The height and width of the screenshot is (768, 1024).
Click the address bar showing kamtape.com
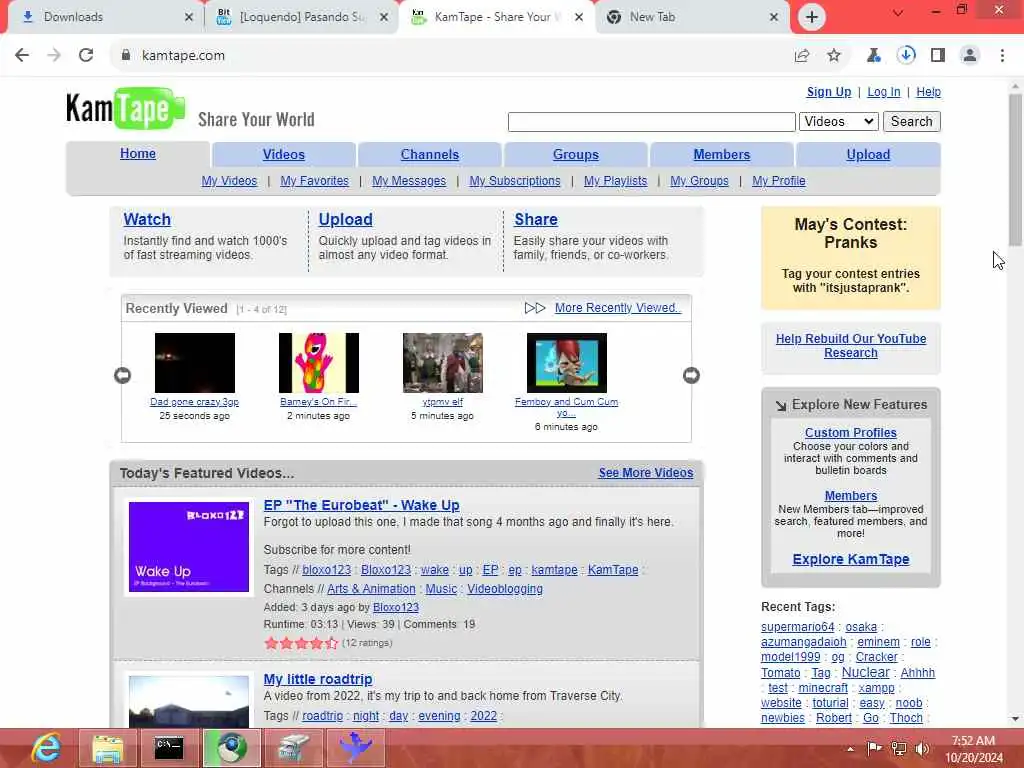click(x=451, y=56)
